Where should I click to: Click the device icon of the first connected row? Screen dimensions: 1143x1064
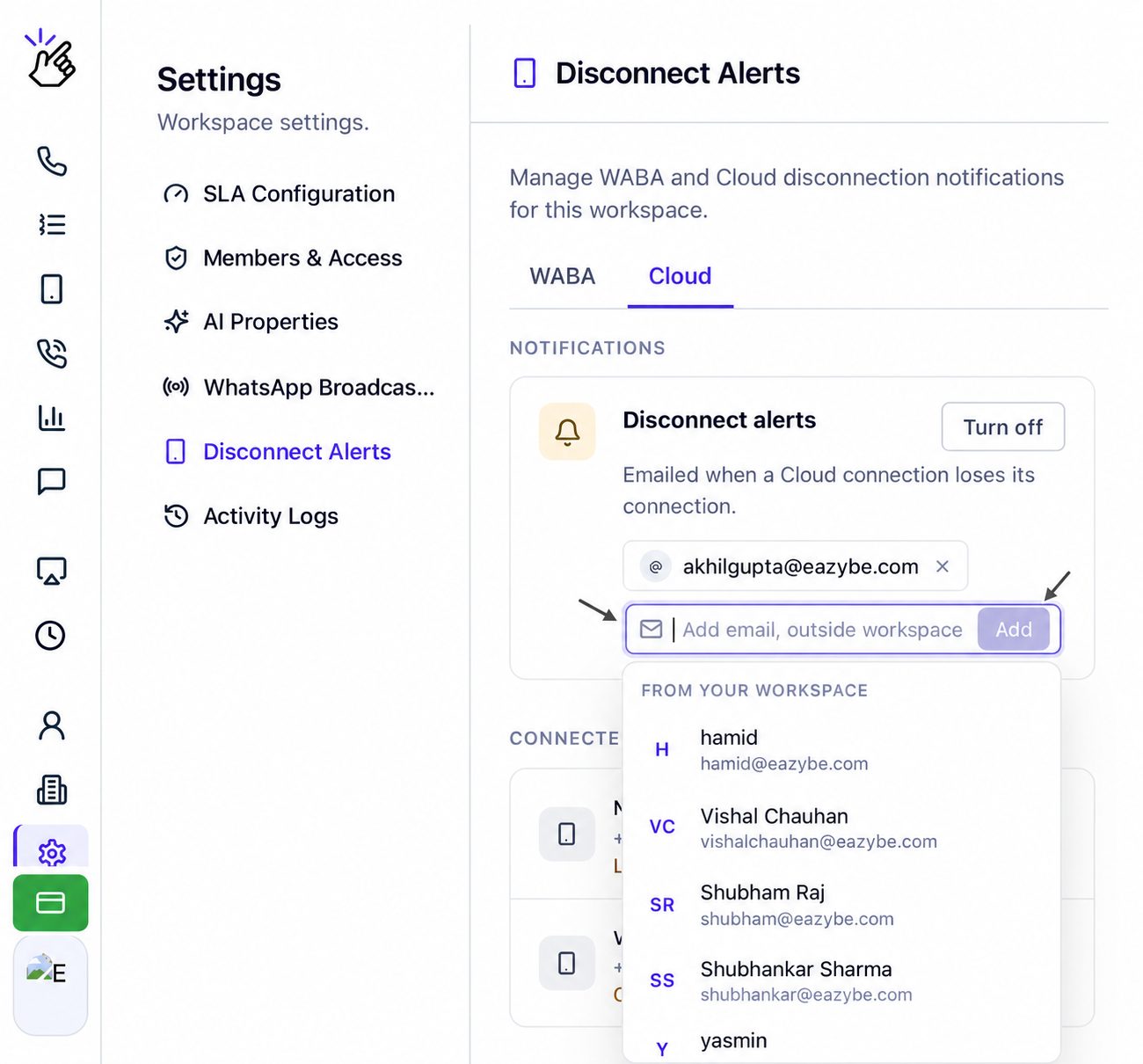pyautogui.click(x=567, y=834)
